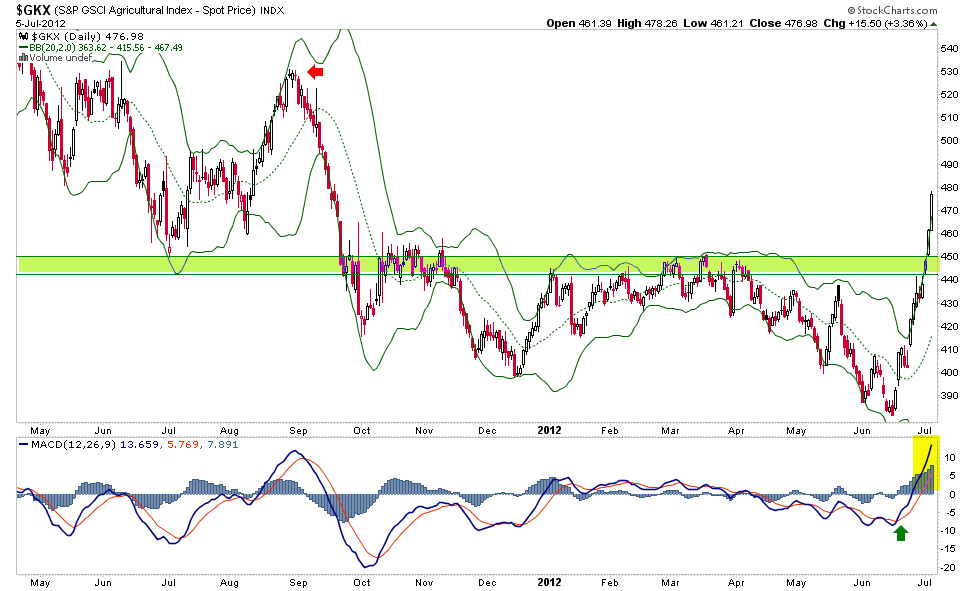Open the StockCharts.com copyright label
This screenshot has height=591, width=975.
click(892, 10)
